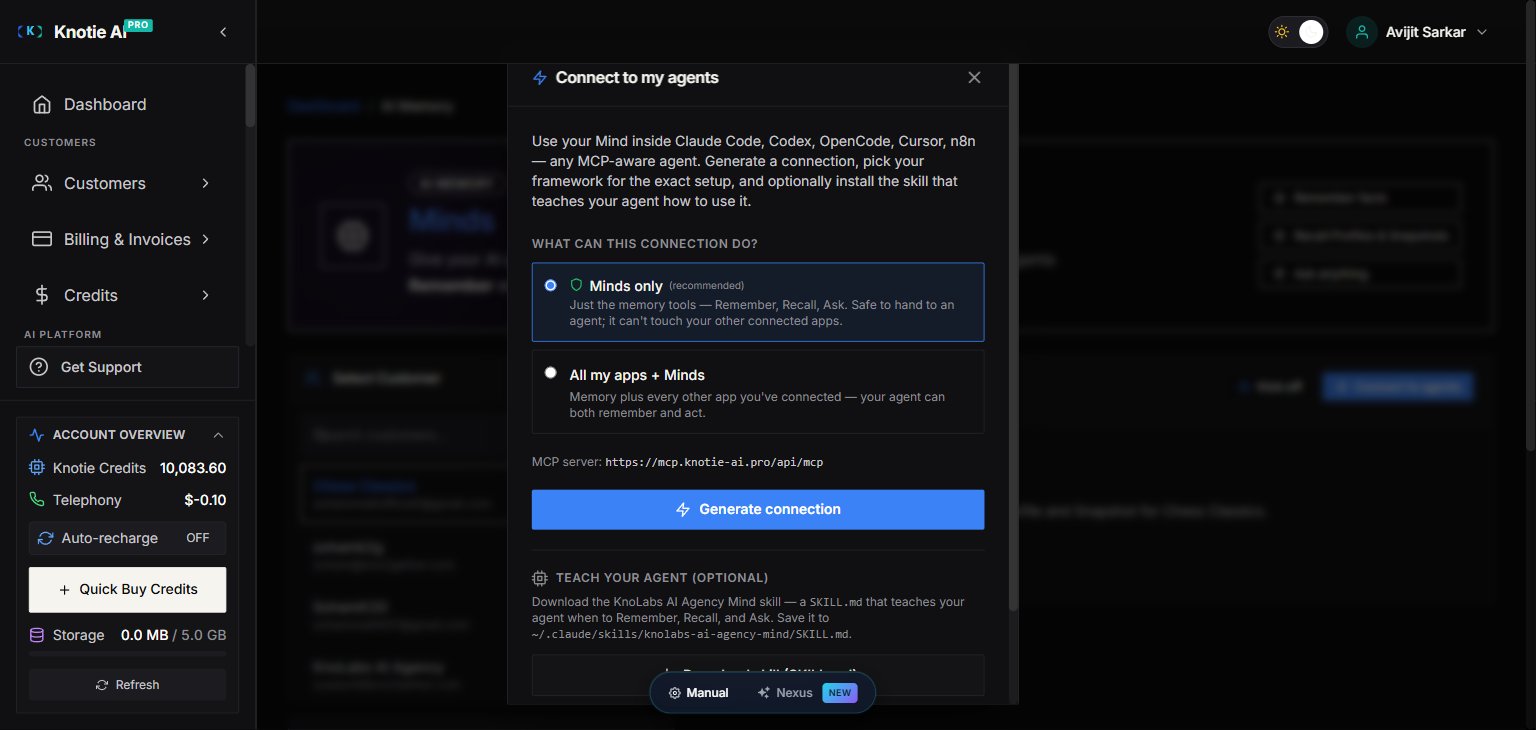Click the Get Support question mark icon
Screen dimensions: 1536x730
[x=39, y=367]
